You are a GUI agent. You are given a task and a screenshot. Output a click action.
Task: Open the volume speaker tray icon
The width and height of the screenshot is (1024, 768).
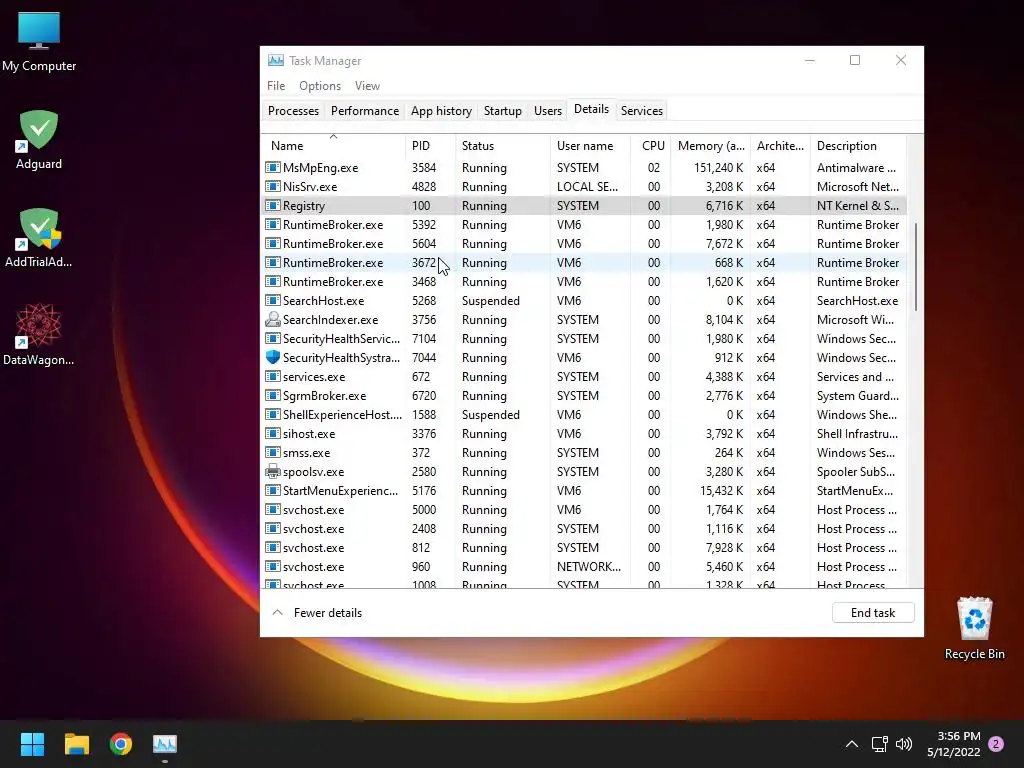click(904, 744)
